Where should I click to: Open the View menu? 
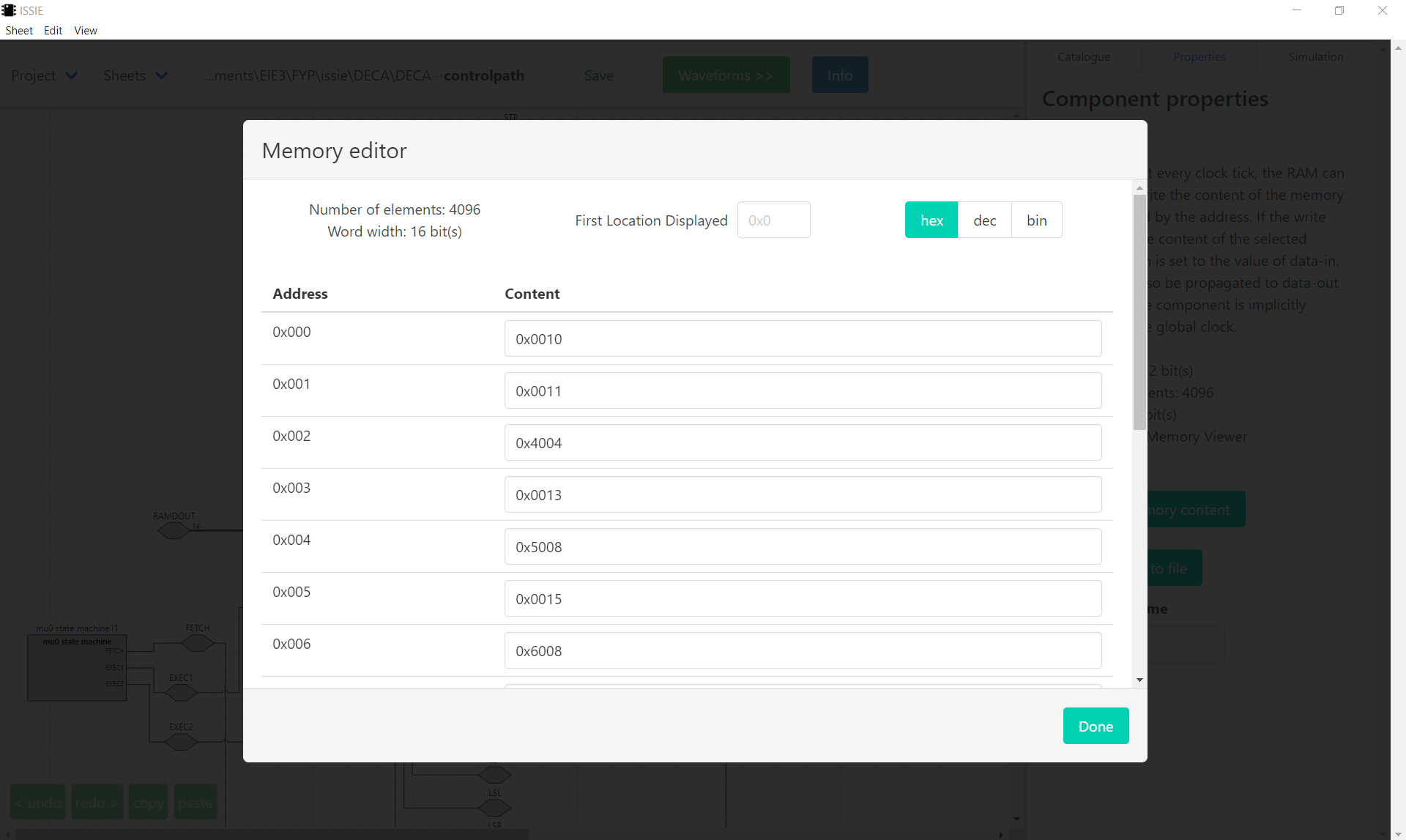coord(86,31)
